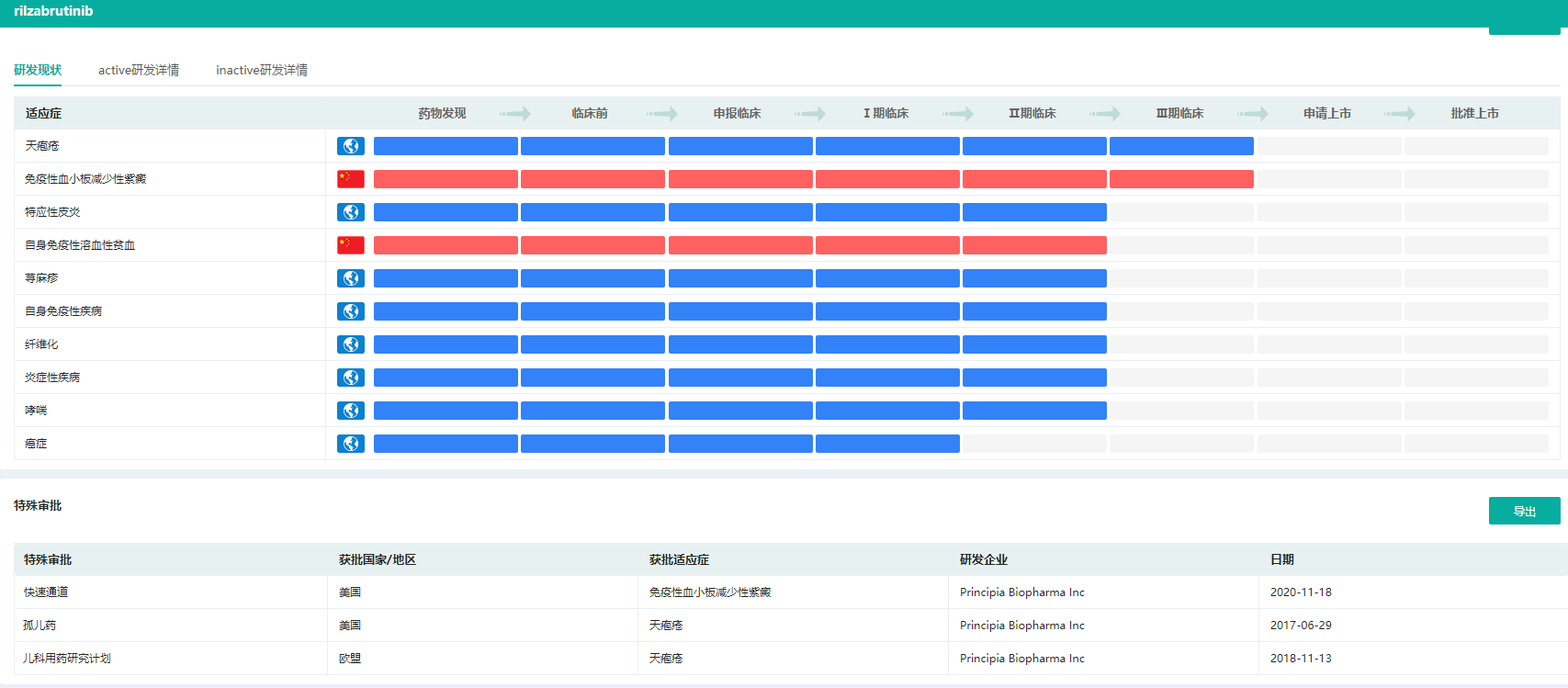Click the globe icon beside 荨麻疹

(351, 278)
